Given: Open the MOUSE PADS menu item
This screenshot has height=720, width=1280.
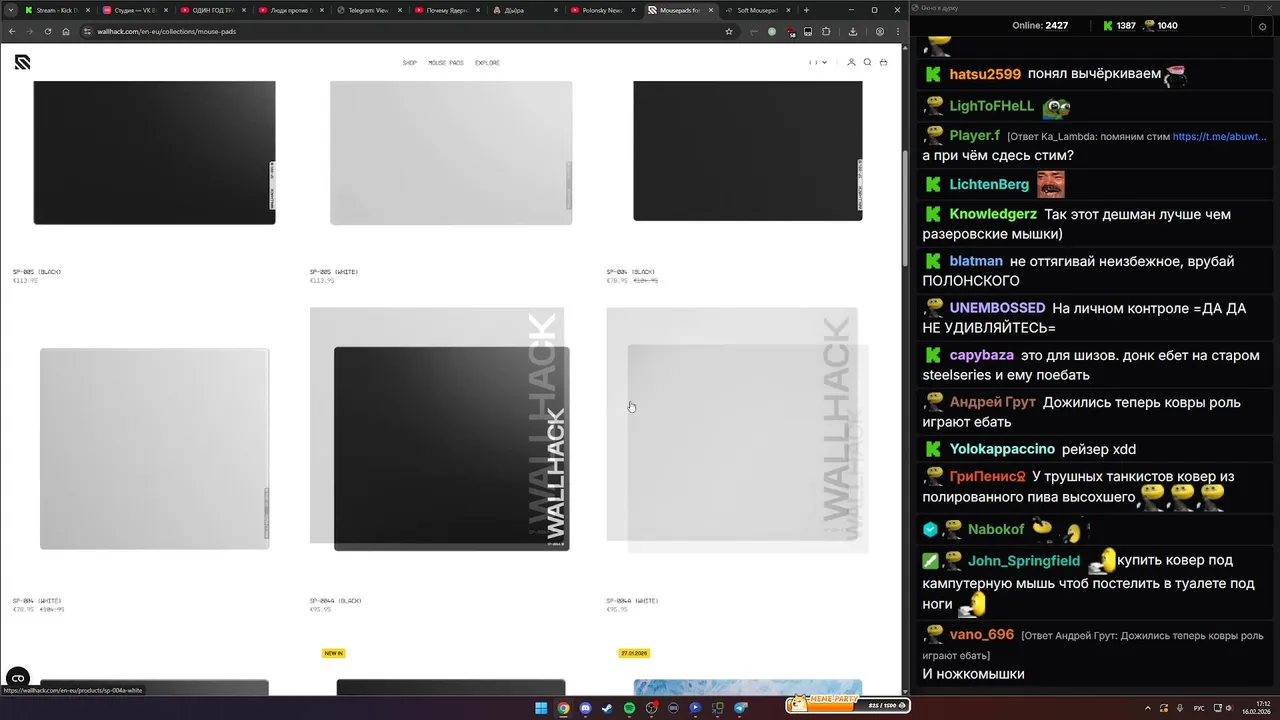Looking at the screenshot, I should coord(446,63).
